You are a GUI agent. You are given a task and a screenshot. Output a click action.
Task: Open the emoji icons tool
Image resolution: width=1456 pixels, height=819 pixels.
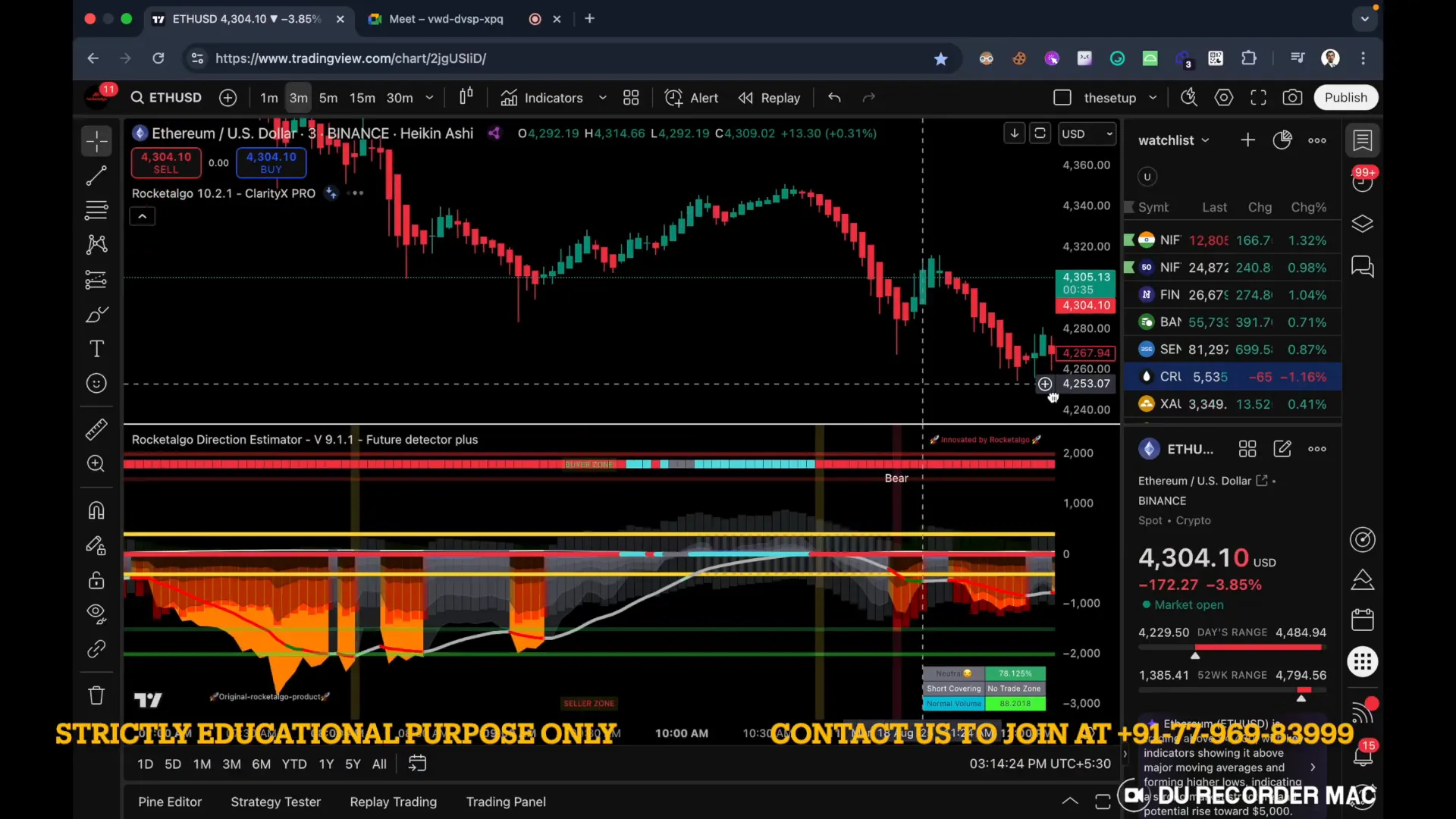point(96,384)
